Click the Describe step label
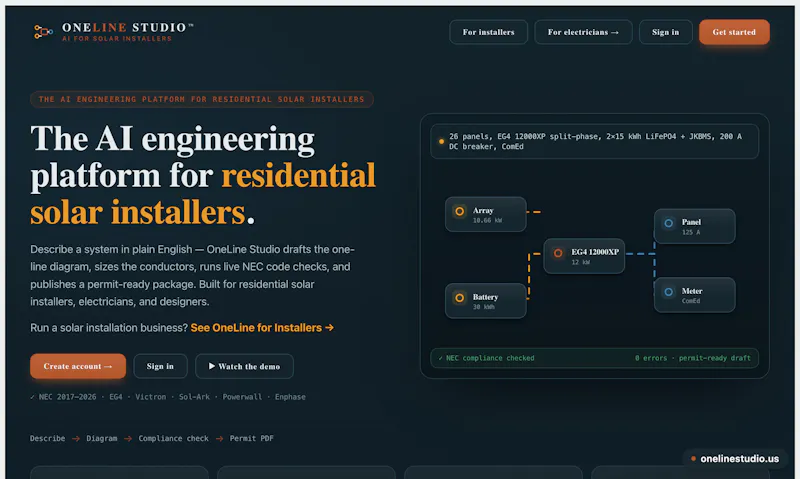The image size is (800, 479). tap(47, 438)
